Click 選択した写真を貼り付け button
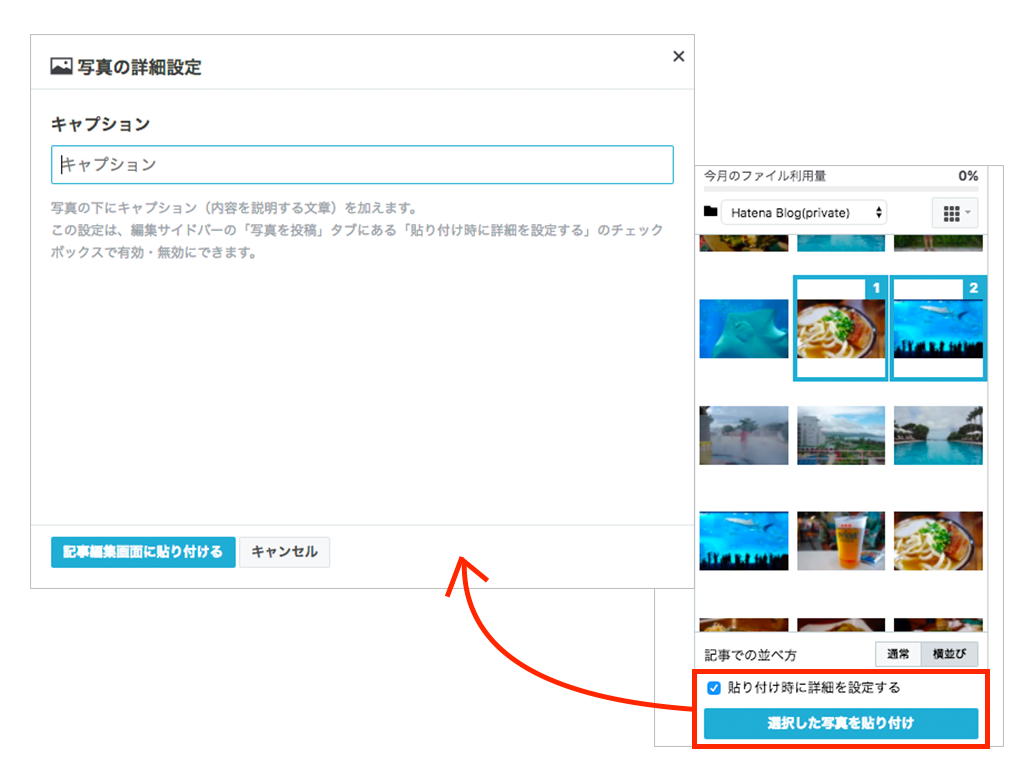 coord(840,724)
